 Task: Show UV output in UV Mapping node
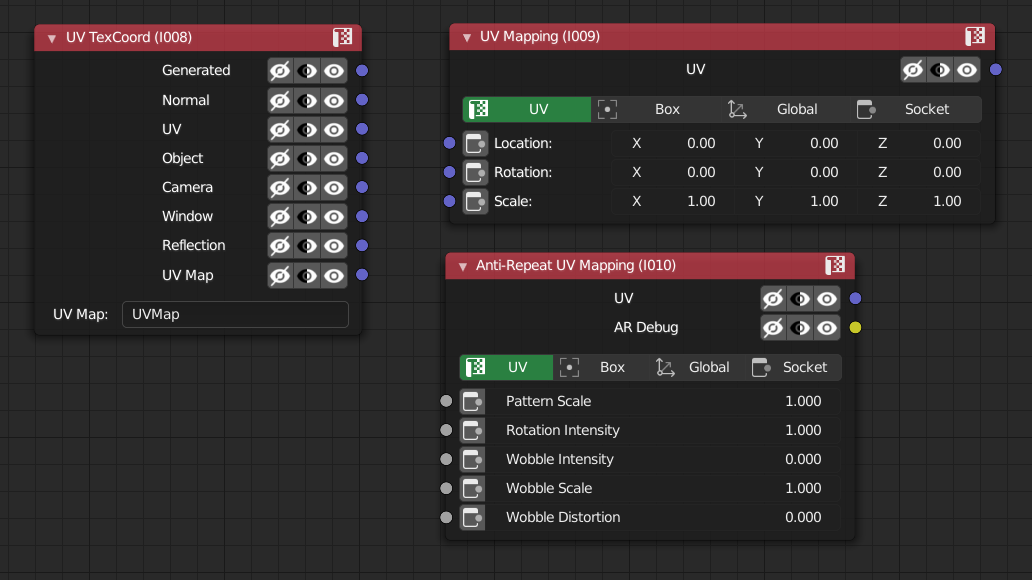967,70
